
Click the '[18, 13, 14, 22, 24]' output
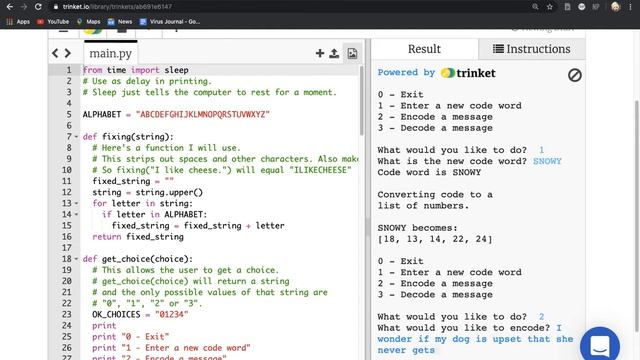click(435, 239)
